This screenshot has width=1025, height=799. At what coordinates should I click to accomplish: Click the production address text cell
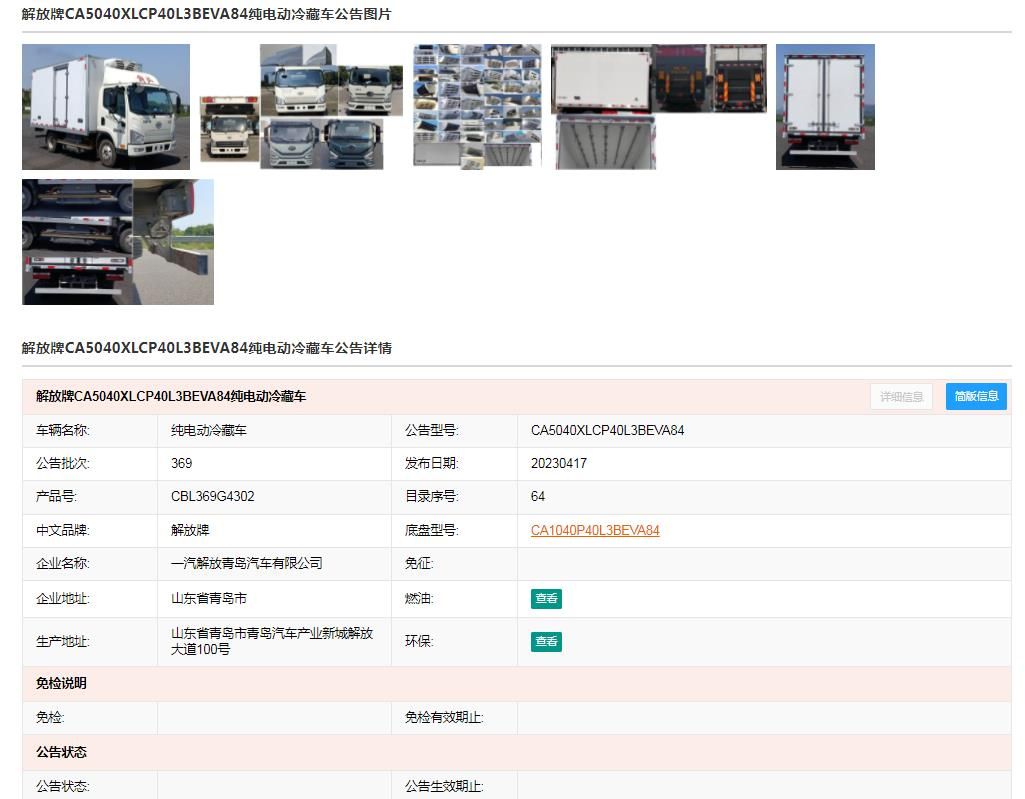pos(272,641)
